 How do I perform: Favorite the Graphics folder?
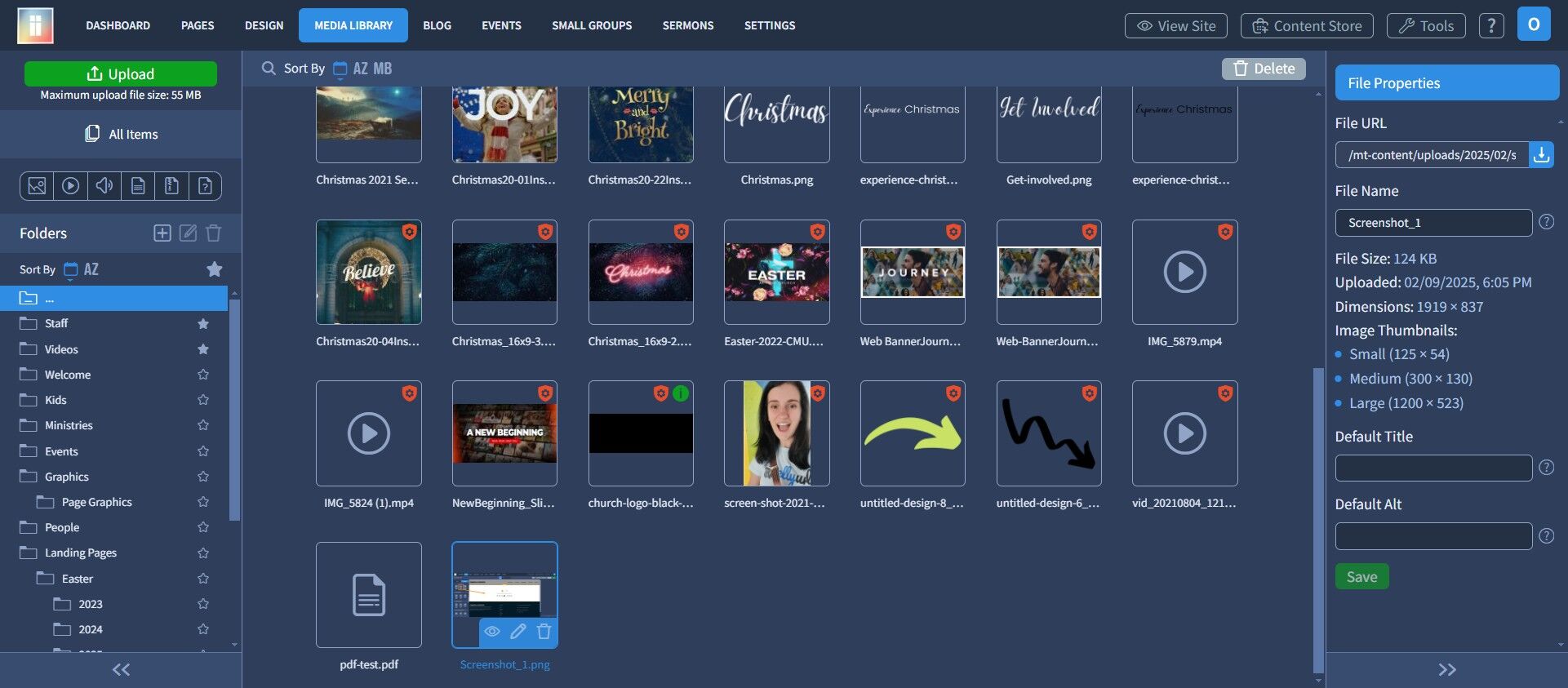pyautogui.click(x=203, y=477)
